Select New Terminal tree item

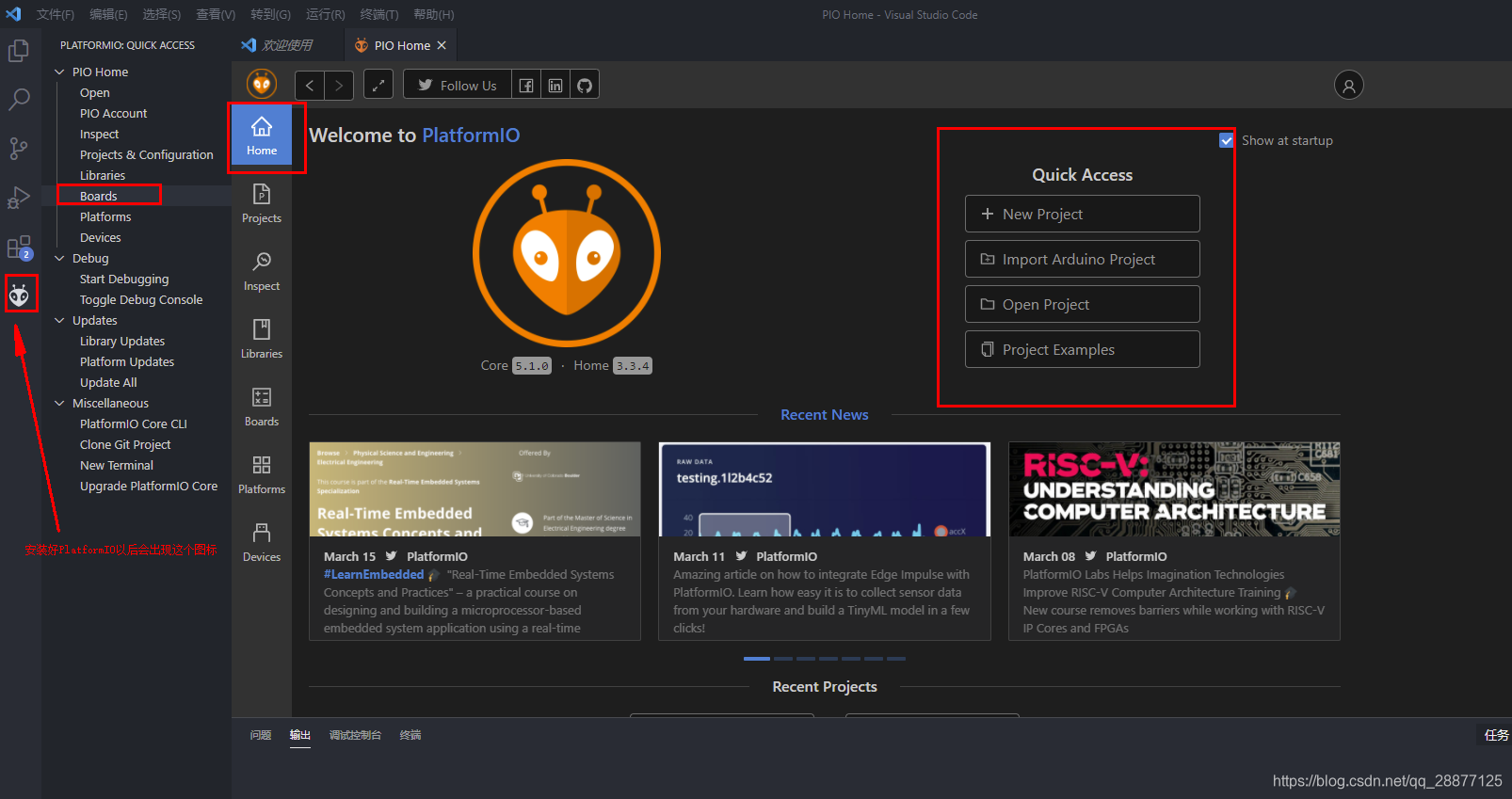coord(117,465)
